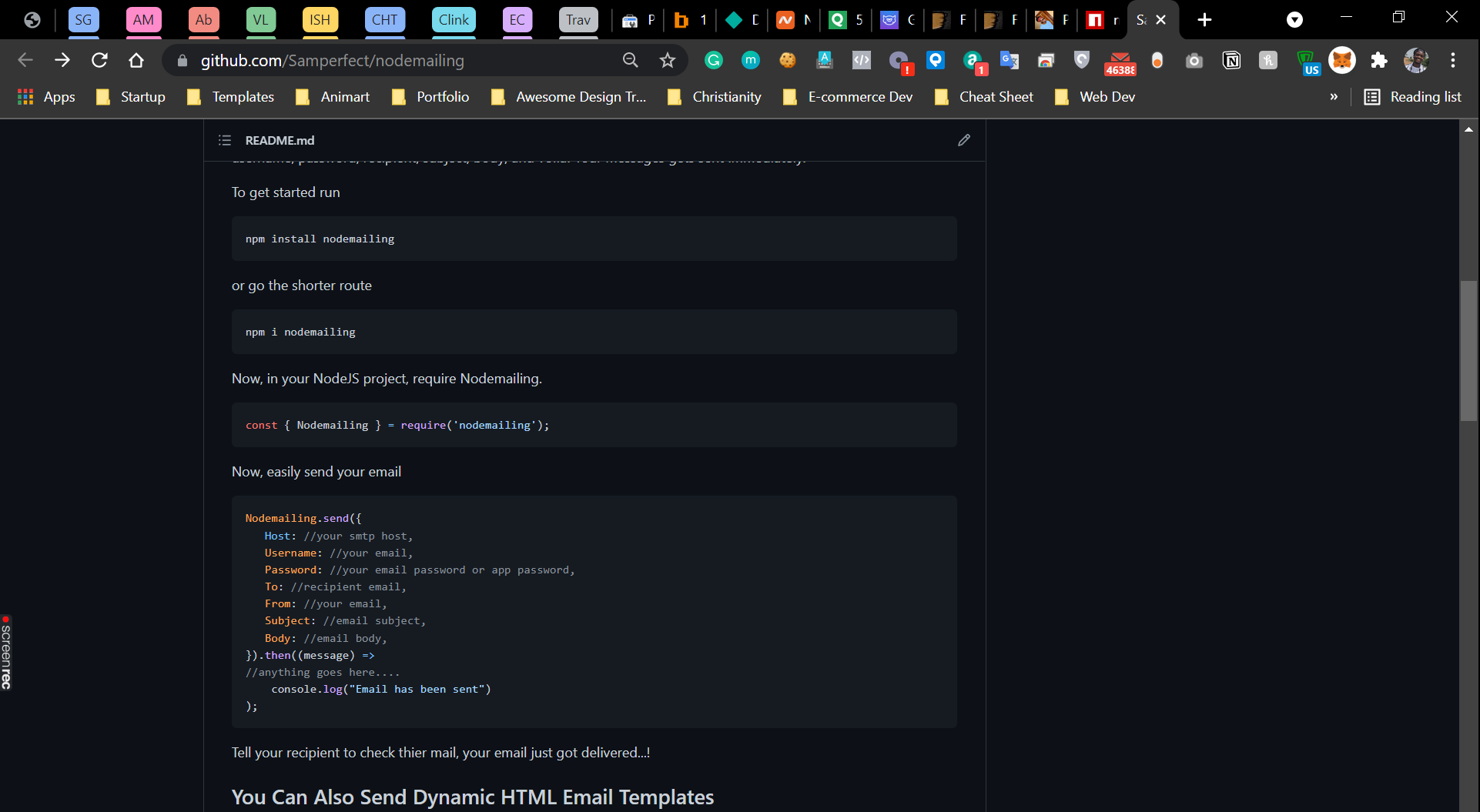Screen dimensions: 1480x812
Task: Switch to the CHT tab group
Action: [384, 20]
